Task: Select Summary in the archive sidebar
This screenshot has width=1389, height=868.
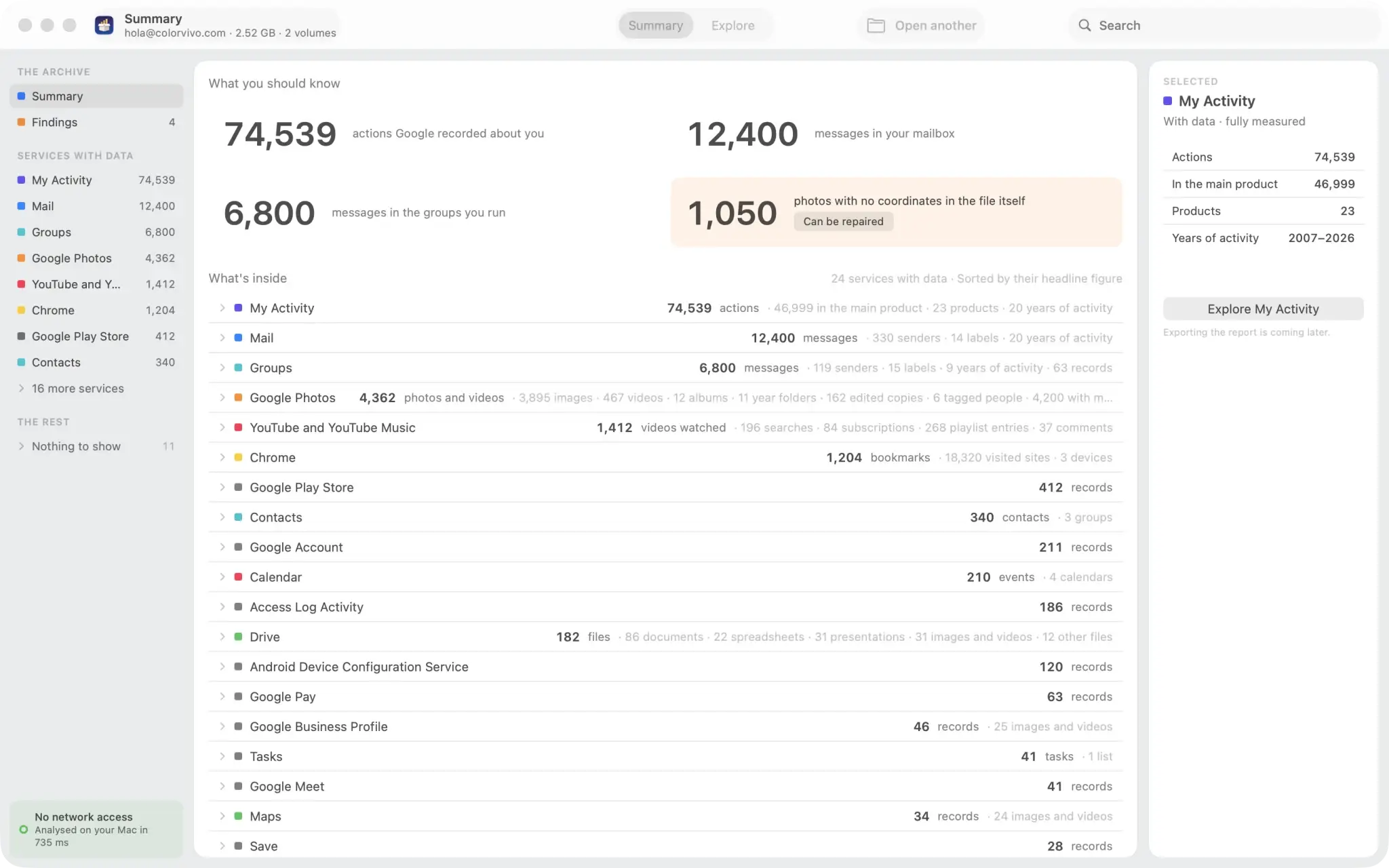Action: [96, 96]
